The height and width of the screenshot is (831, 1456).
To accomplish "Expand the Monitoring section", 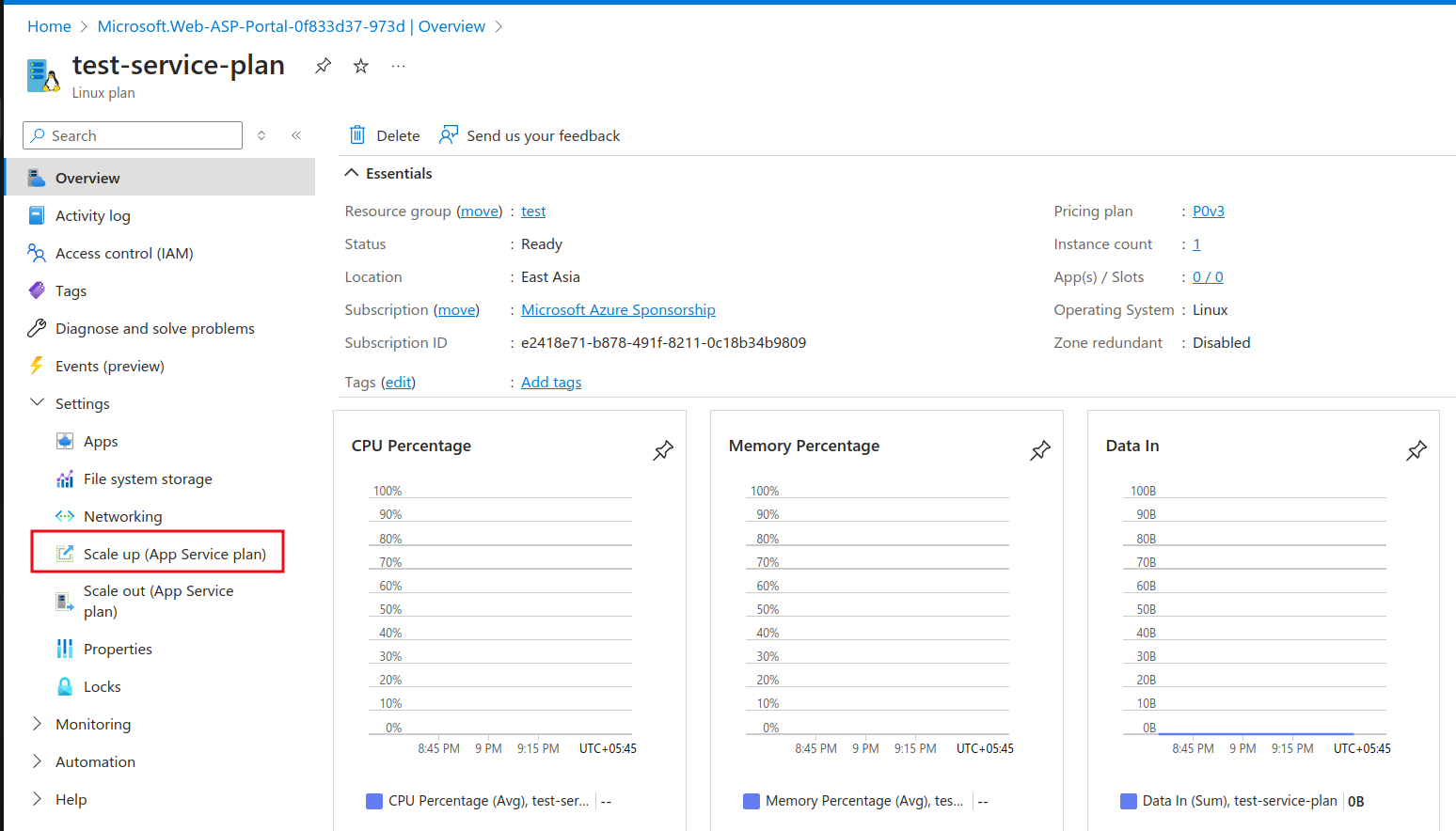I will [38, 723].
